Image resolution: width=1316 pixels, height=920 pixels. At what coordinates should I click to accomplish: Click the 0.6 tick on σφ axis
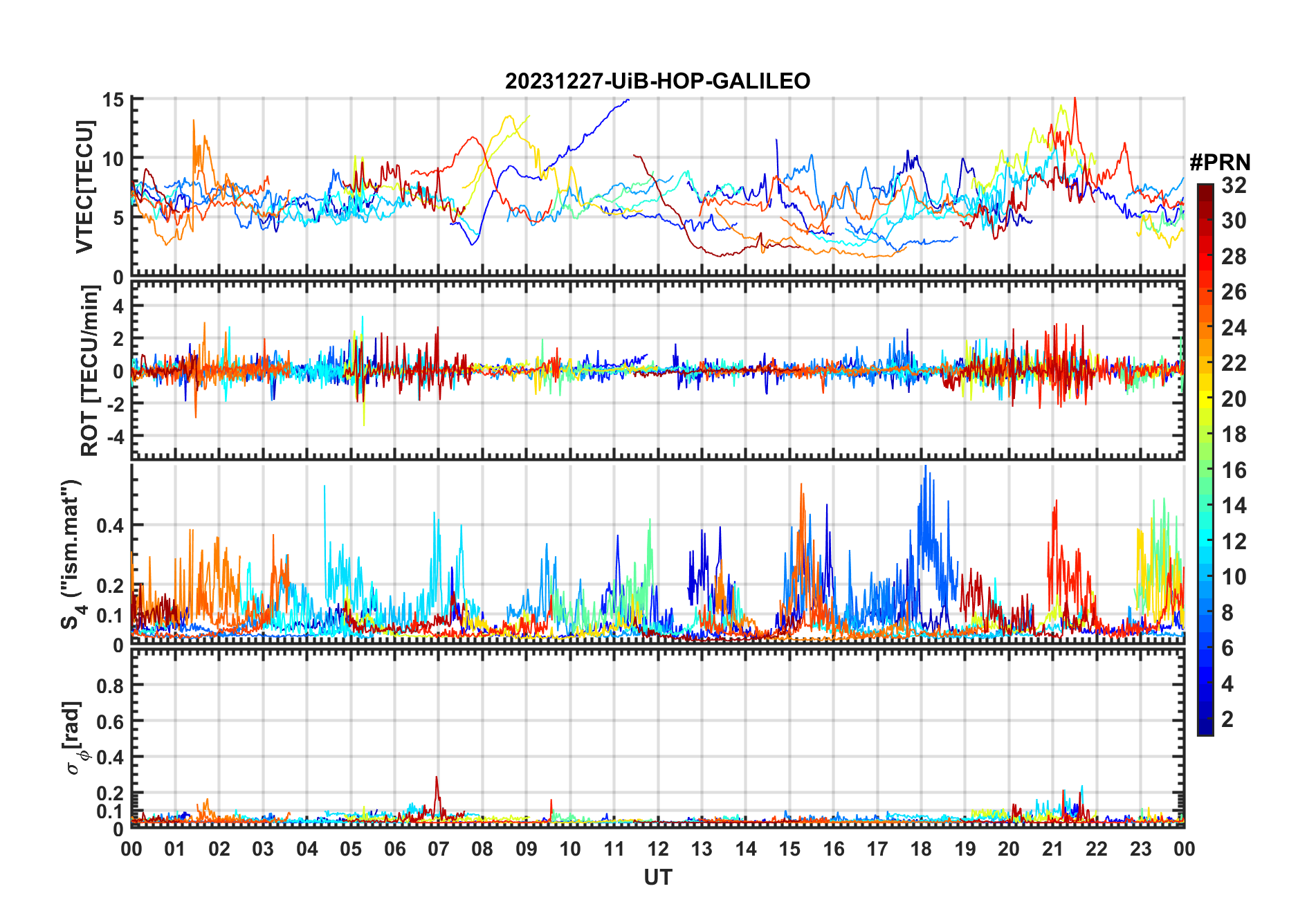[110, 722]
